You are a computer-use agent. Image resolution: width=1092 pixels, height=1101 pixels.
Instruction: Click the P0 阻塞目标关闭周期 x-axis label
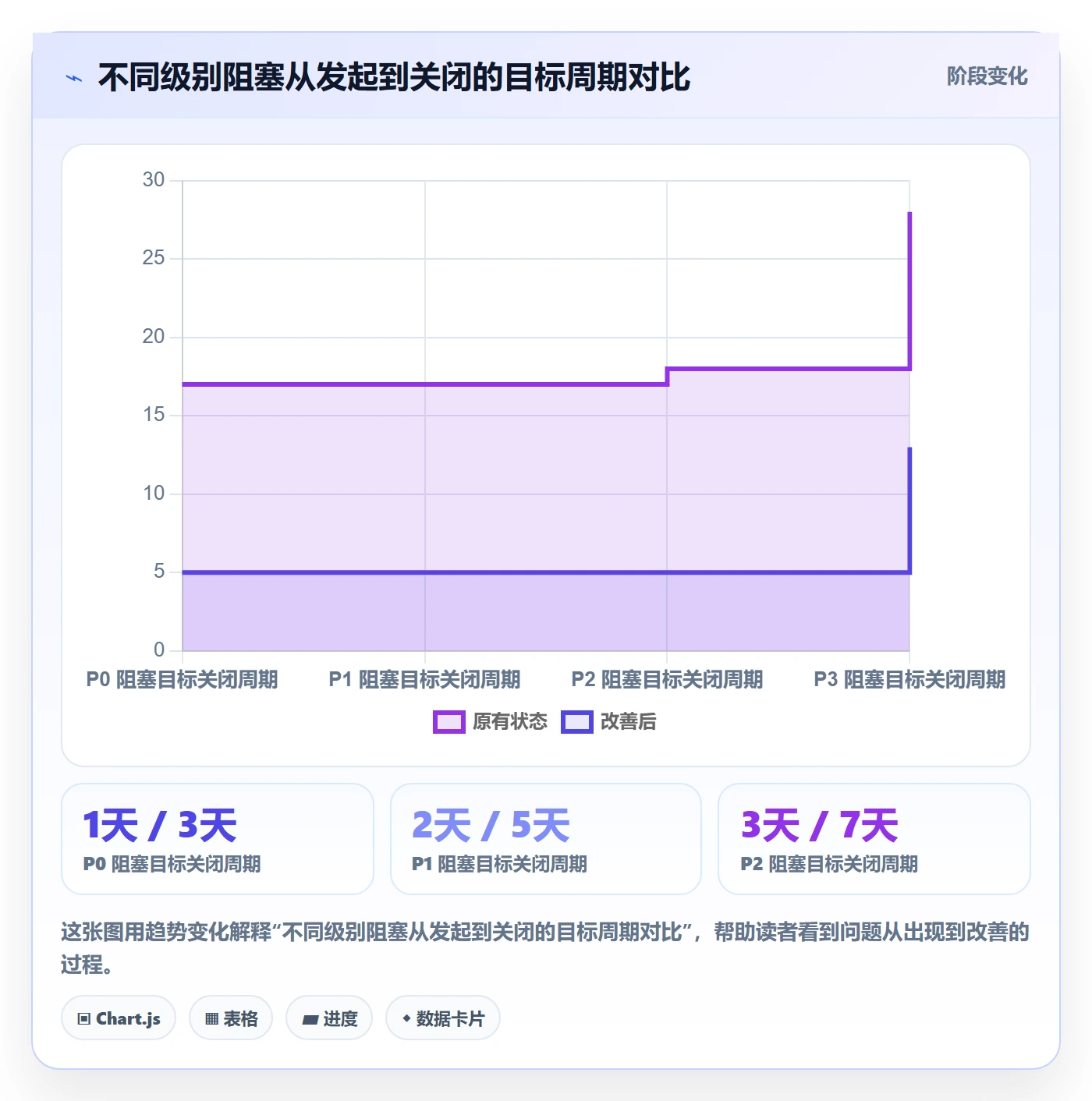tap(182, 680)
